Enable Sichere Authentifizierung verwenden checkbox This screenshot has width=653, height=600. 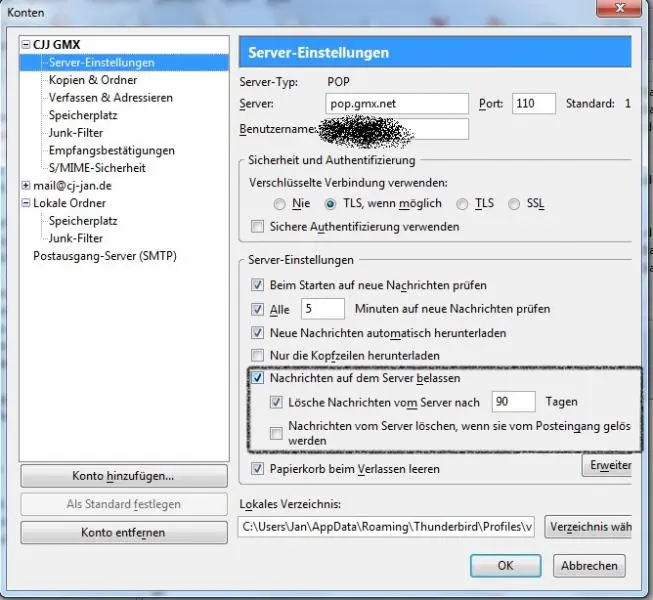(258, 227)
